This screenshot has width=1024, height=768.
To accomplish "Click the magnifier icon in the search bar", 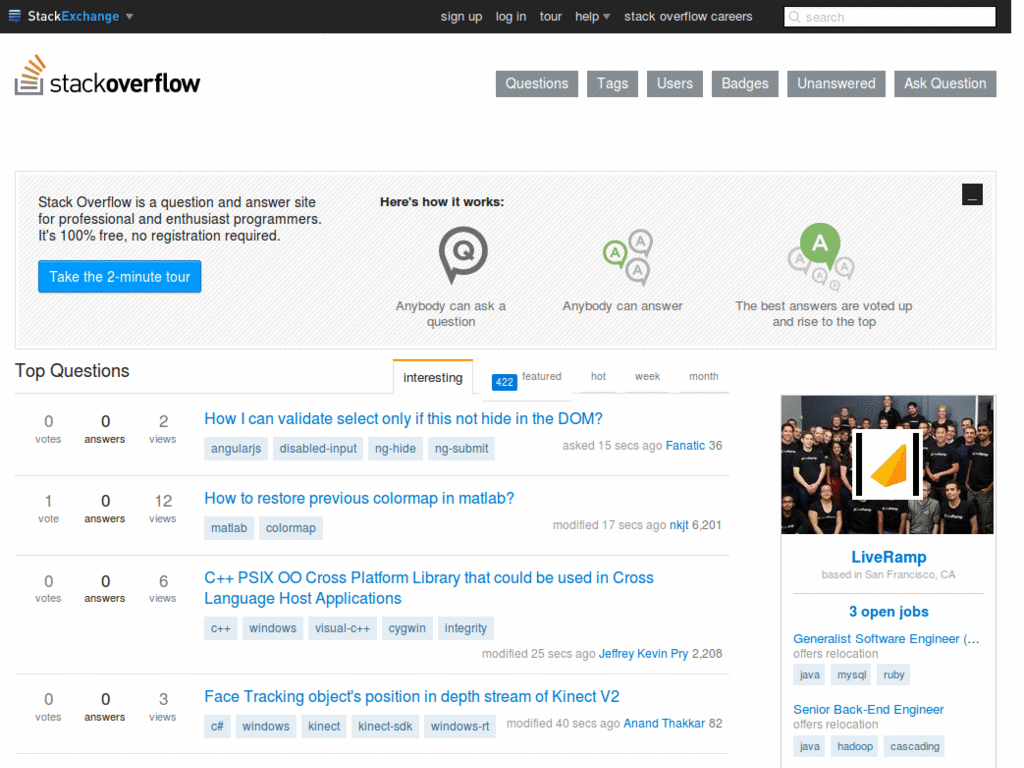I will pos(795,16).
